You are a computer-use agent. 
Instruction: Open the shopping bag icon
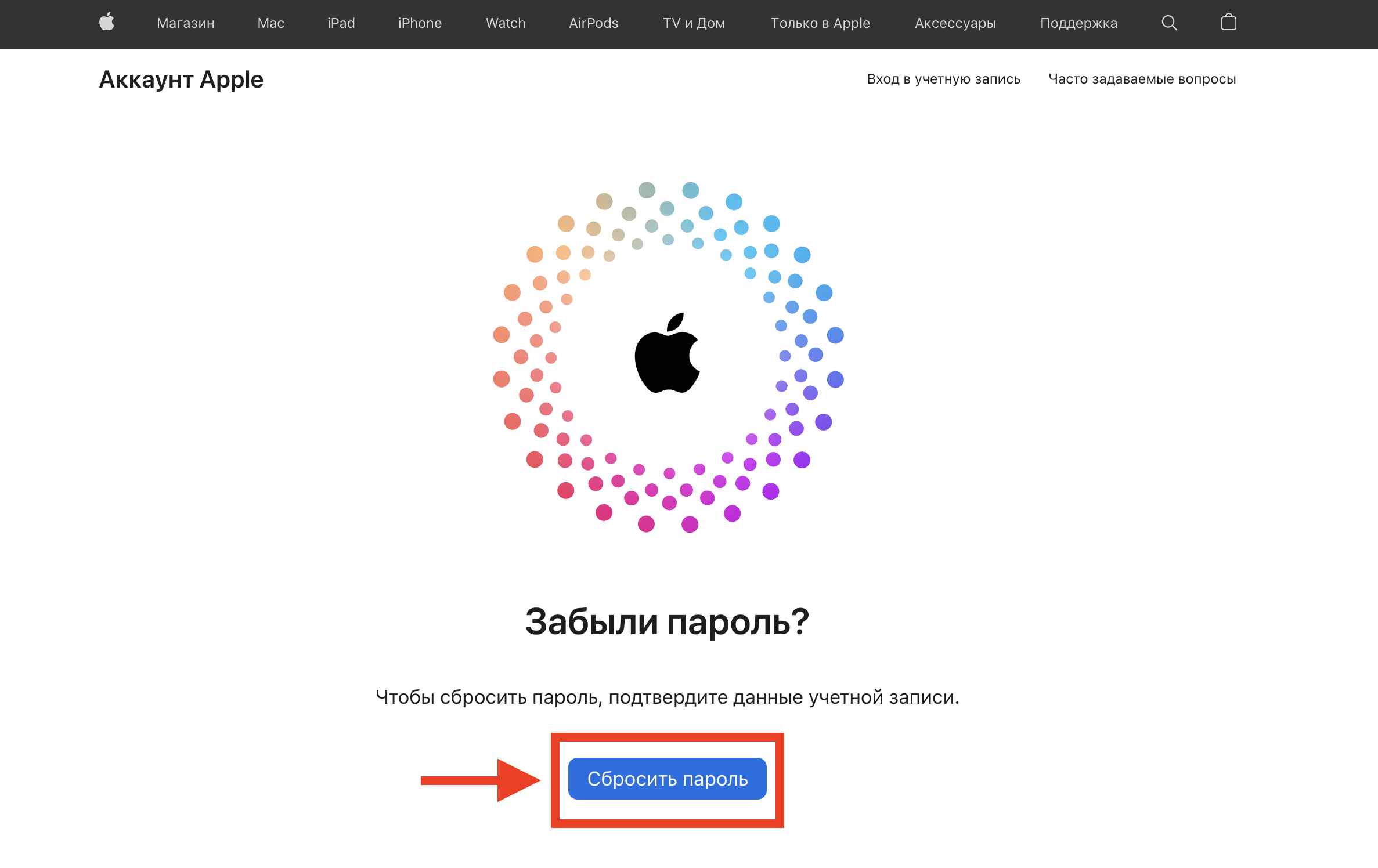coord(1229,23)
